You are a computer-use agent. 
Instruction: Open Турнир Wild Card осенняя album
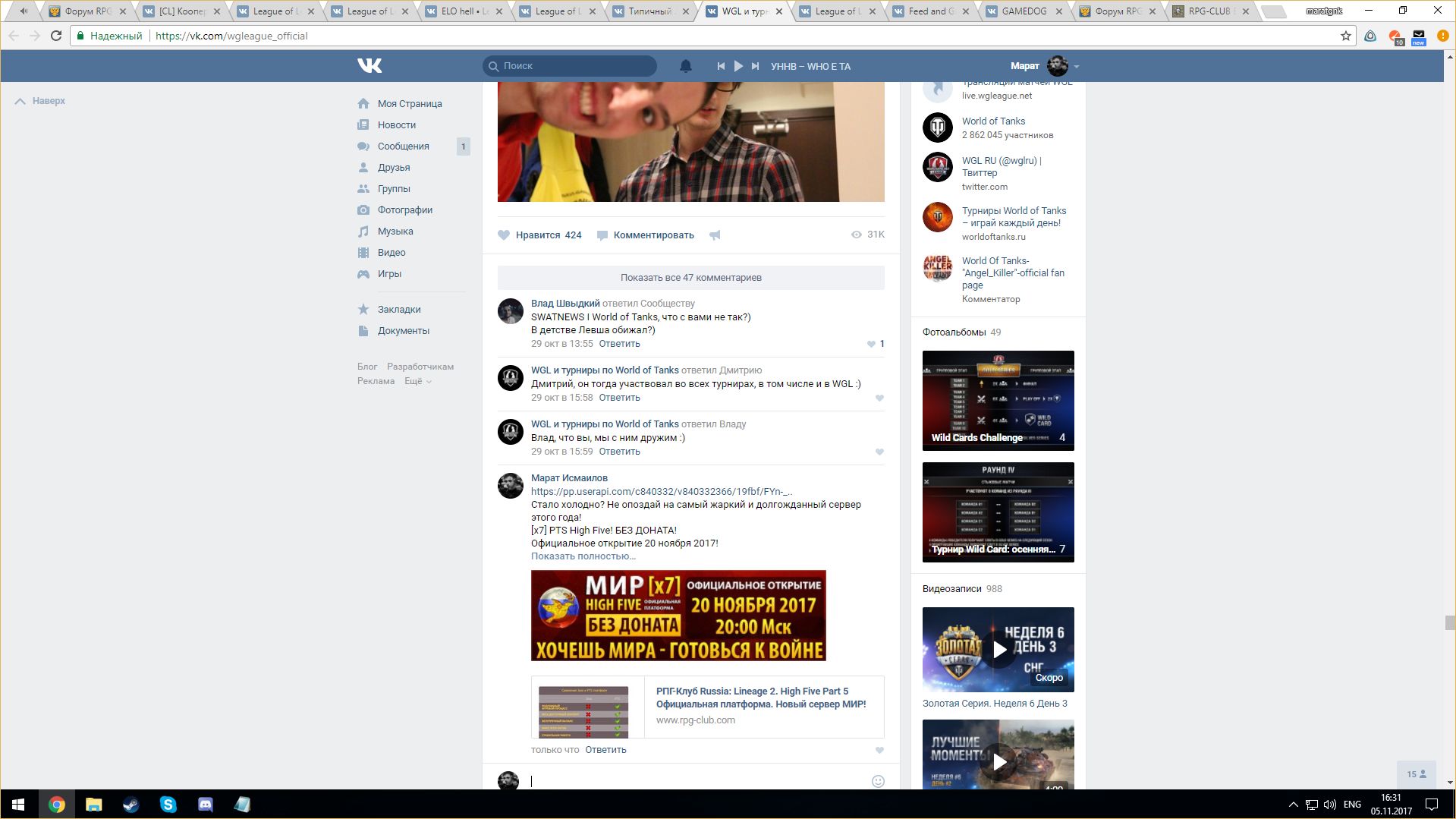(998, 512)
